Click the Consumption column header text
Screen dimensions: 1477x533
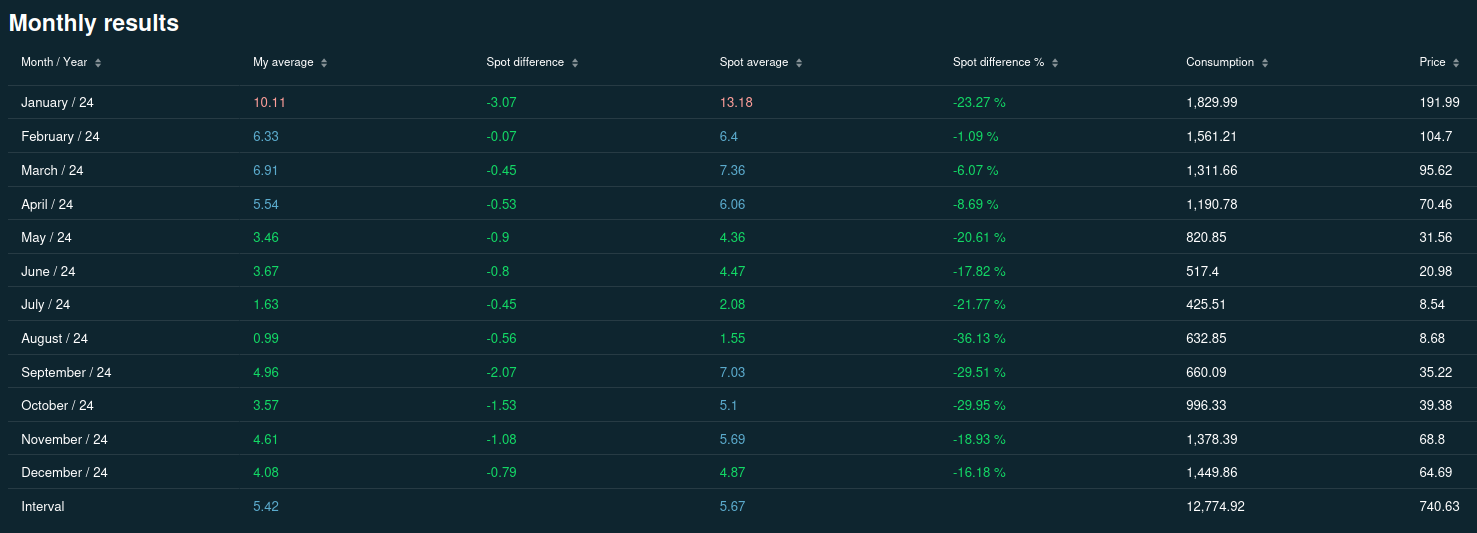tap(1219, 62)
